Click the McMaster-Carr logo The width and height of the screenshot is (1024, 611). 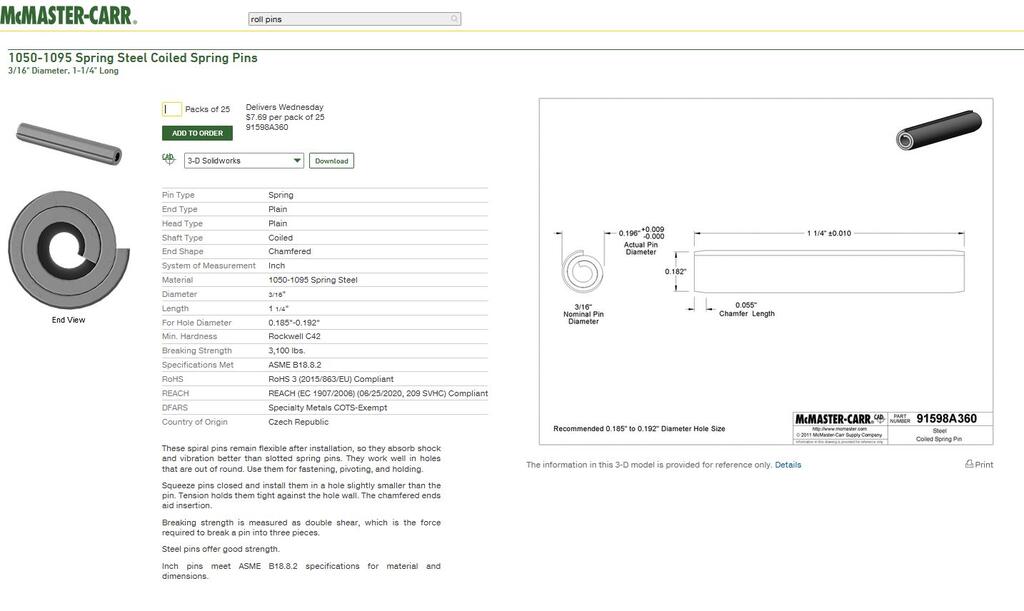[68, 15]
